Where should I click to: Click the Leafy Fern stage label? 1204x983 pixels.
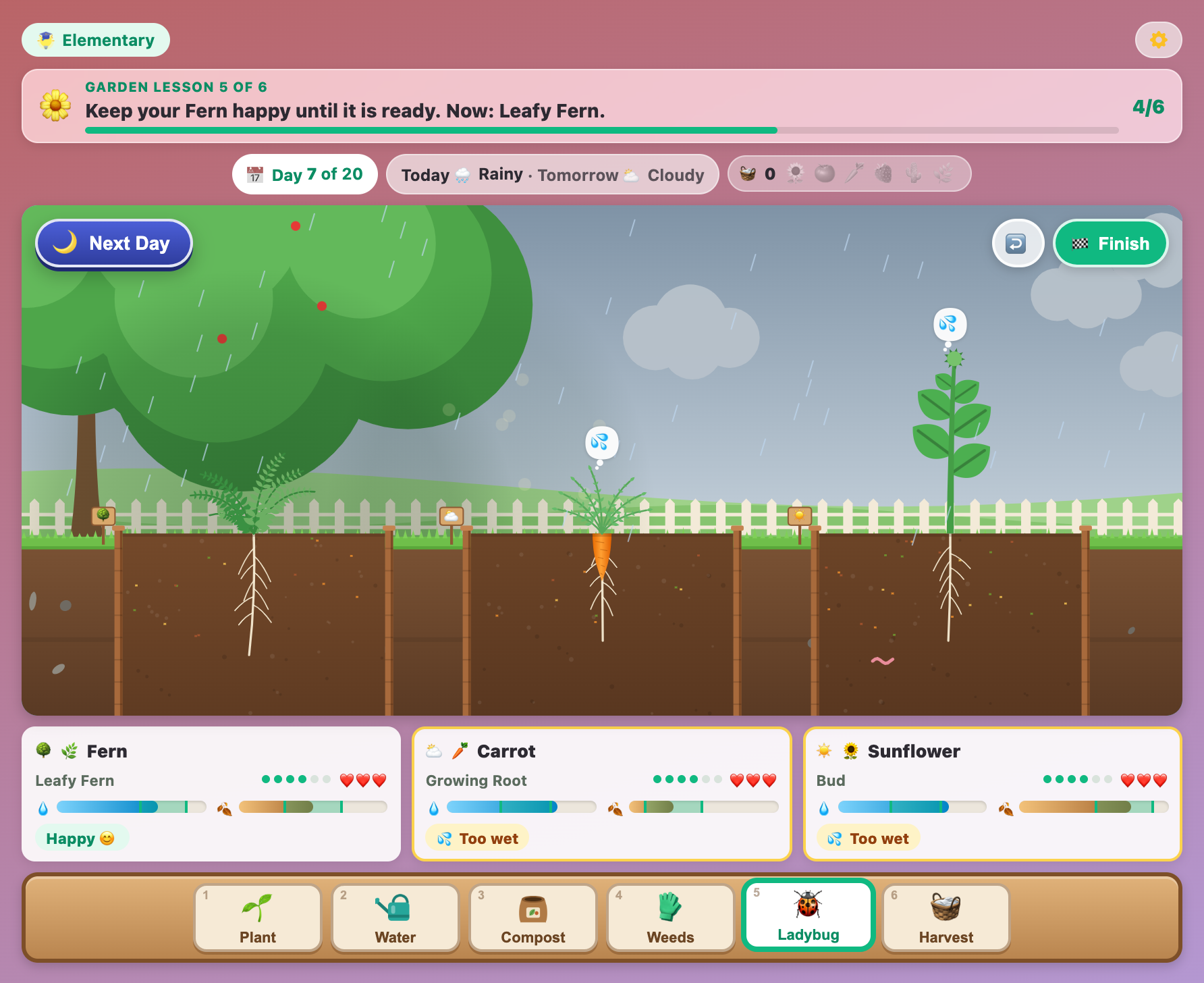point(75,780)
